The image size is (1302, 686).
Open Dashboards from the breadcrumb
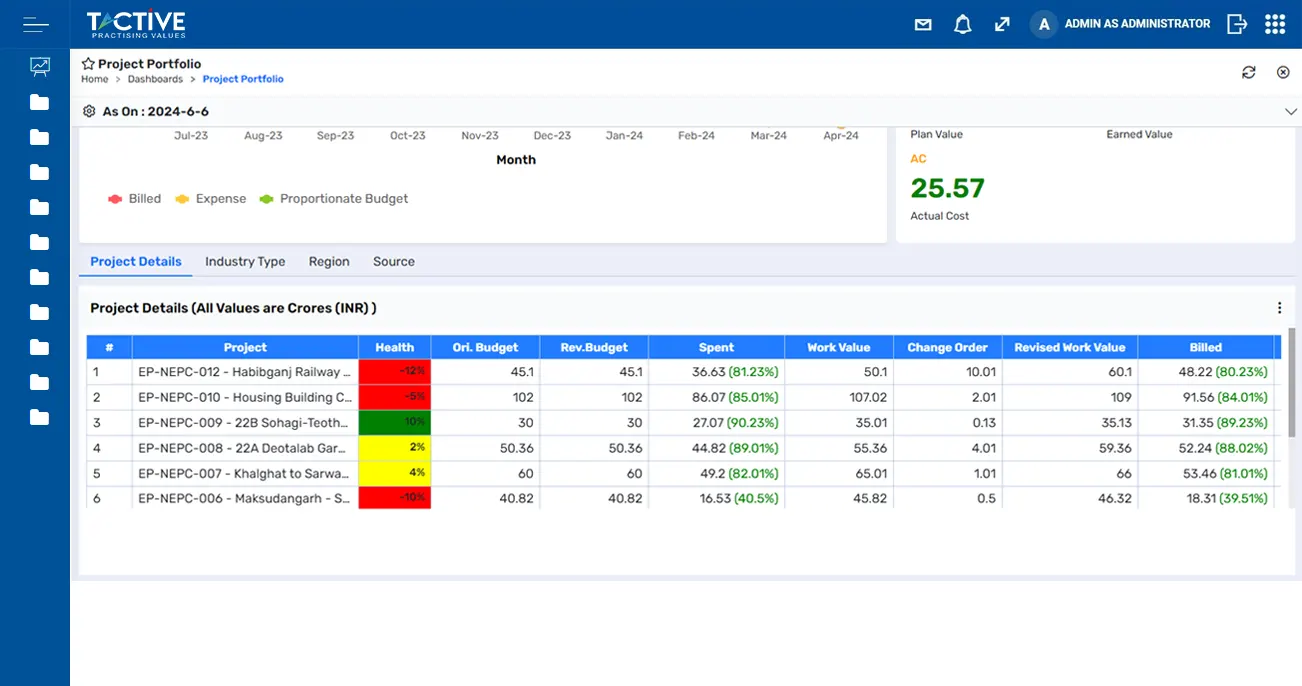point(156,78)
